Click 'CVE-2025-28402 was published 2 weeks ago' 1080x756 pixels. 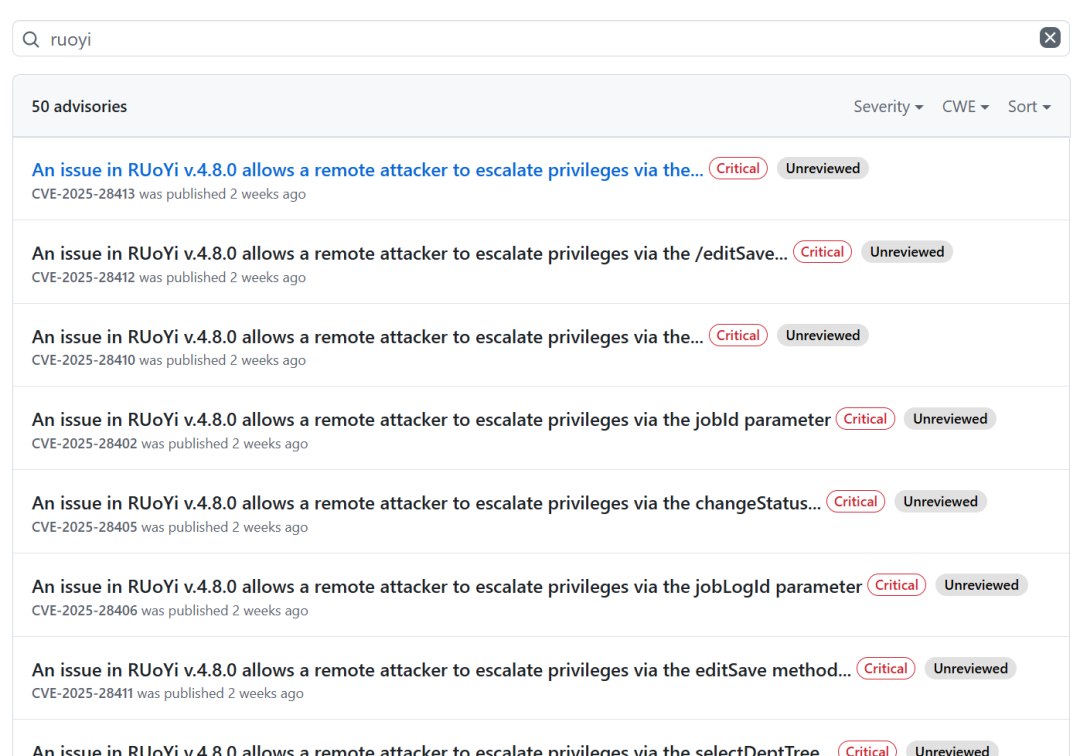point(169,443)
